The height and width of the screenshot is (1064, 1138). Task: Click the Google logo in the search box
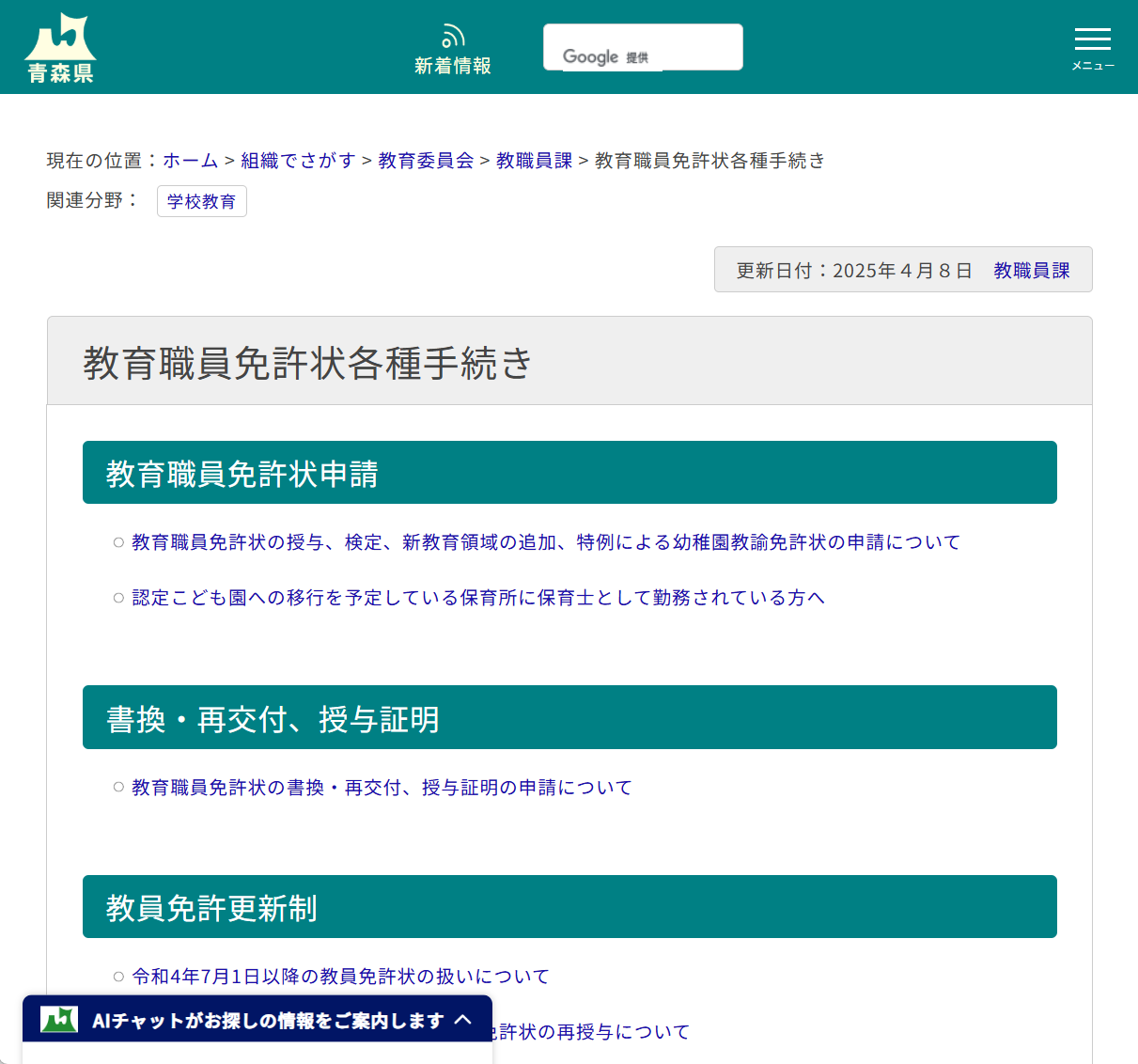point(590,56)
